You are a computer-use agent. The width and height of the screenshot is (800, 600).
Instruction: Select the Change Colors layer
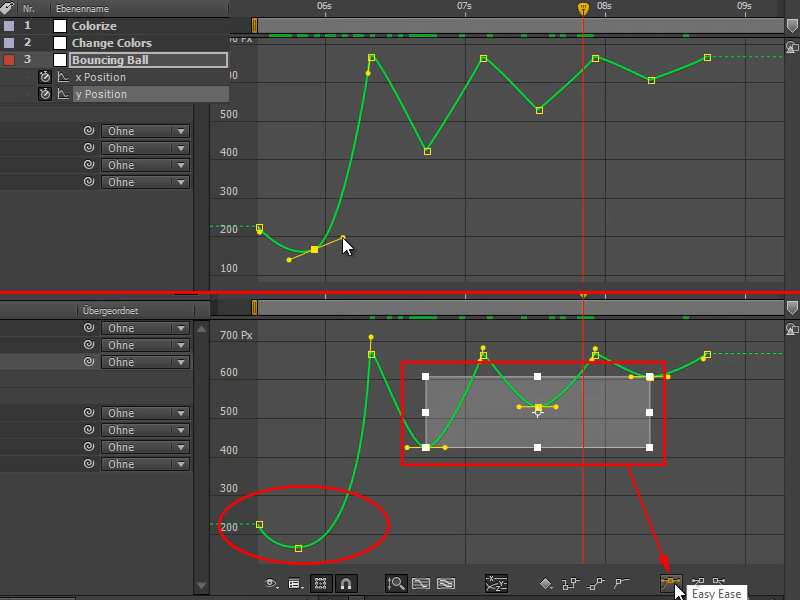(x=110, y=42)
